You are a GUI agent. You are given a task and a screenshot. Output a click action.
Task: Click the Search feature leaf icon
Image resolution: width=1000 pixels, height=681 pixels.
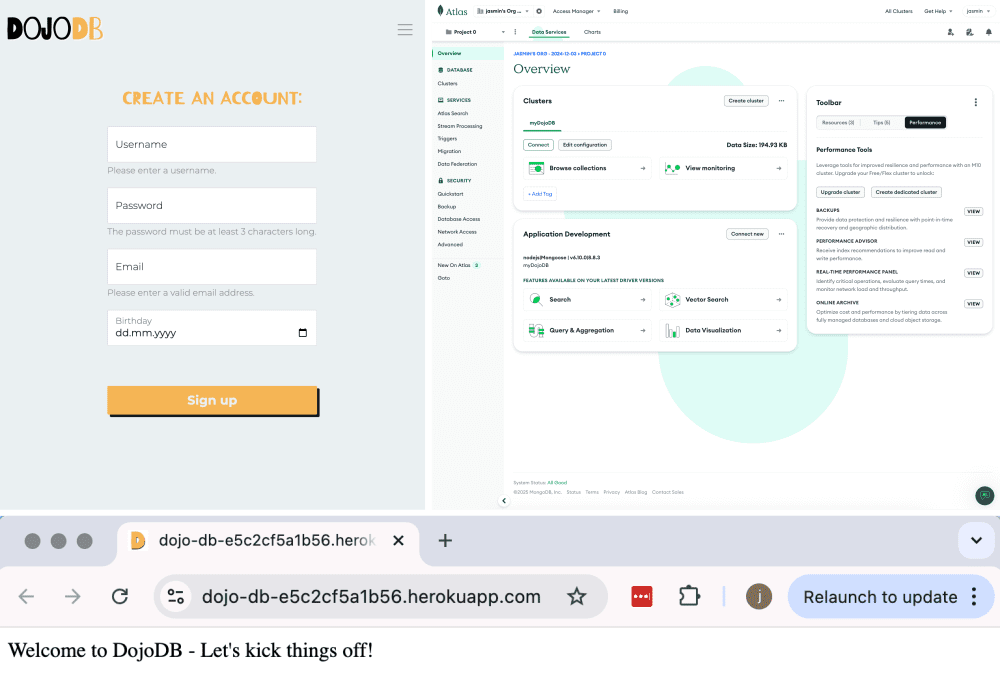pos(536,299)
